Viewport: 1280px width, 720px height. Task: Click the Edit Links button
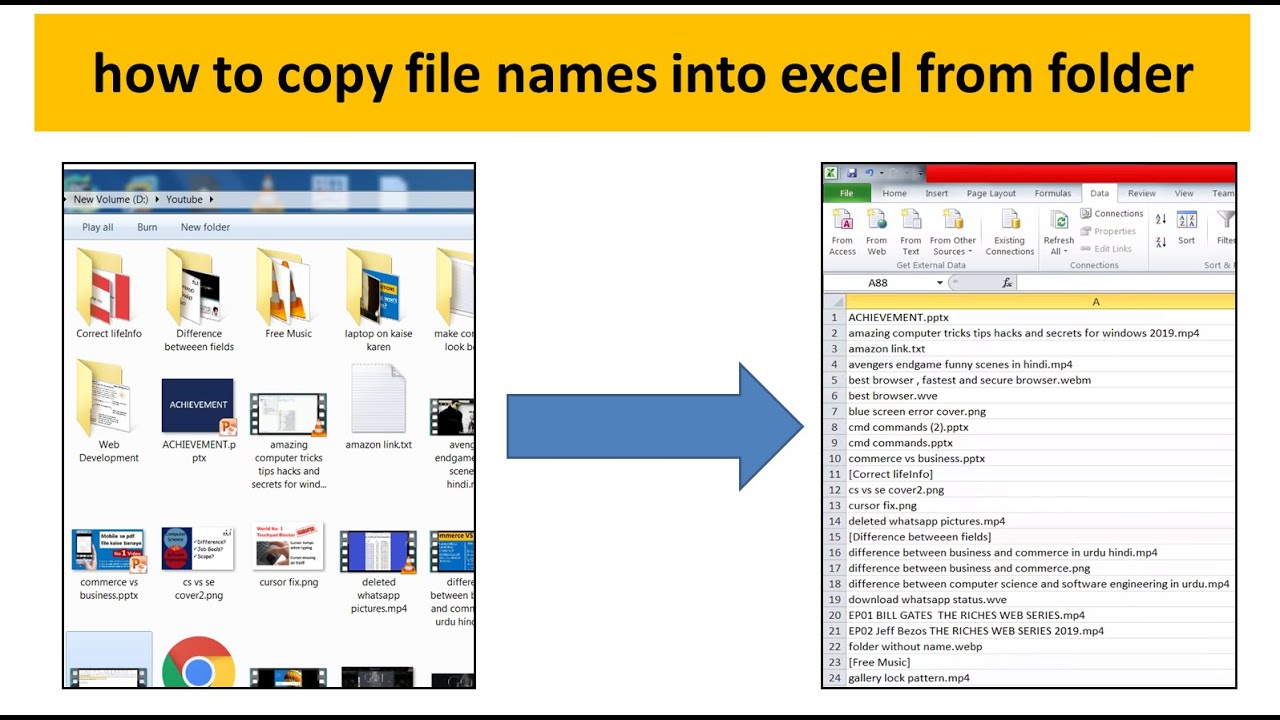tap(1106, 249)
